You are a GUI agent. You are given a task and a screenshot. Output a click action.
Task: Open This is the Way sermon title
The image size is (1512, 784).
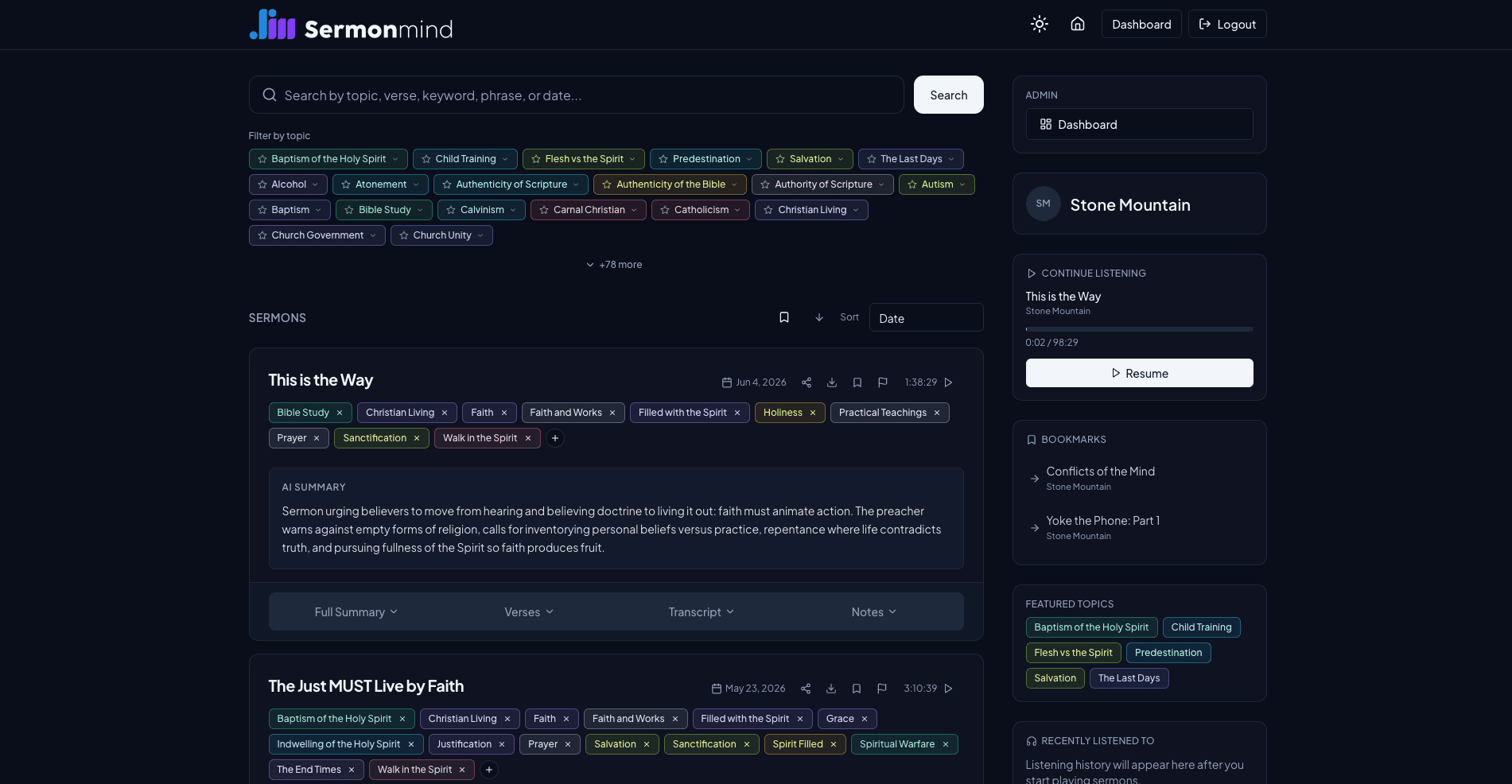pyautogui.click(x=321, y=380)
